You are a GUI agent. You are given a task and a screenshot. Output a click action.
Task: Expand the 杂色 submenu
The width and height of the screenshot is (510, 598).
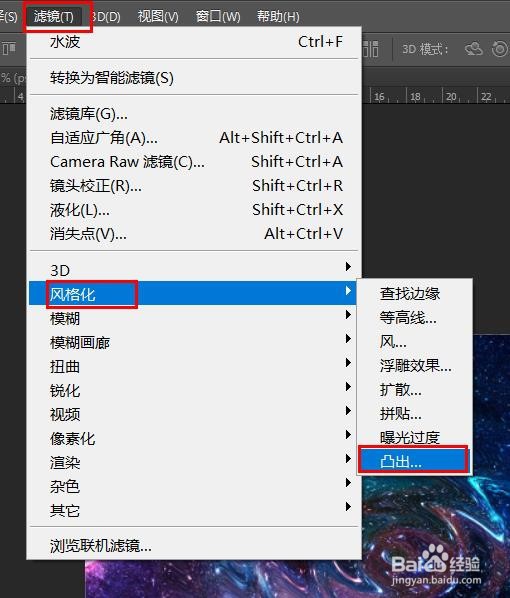pyautogui.click(x=194, y=486)
